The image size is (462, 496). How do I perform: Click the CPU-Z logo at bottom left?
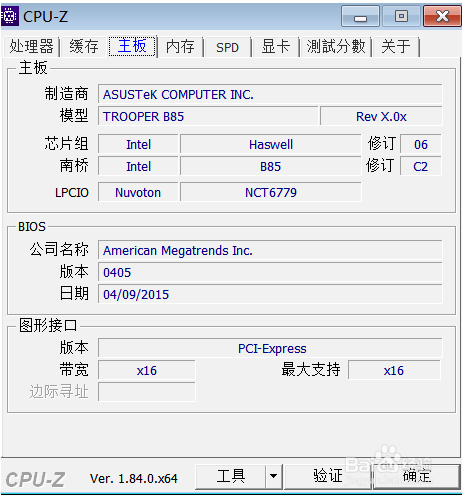[35, 480]
